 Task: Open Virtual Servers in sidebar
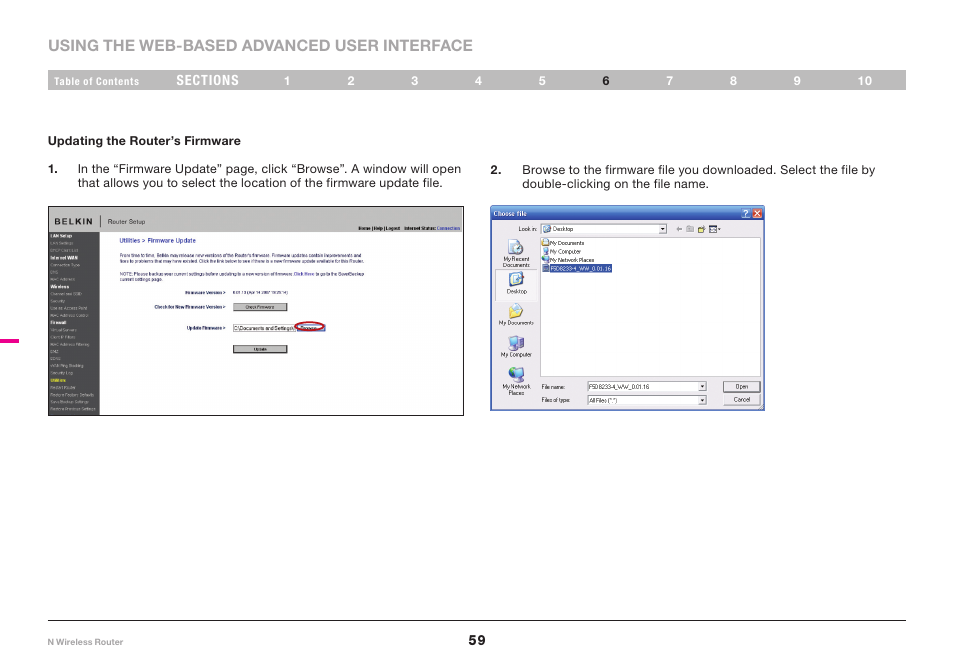(x=63, y=330)
